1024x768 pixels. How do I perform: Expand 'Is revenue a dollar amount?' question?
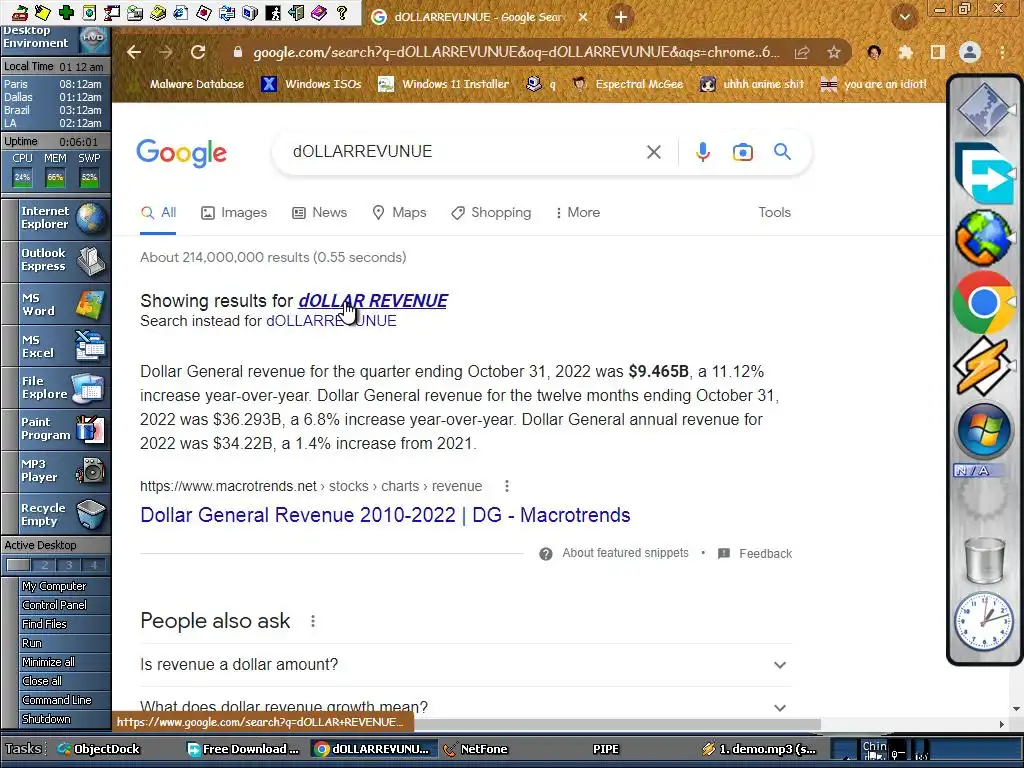pos(466,665)
